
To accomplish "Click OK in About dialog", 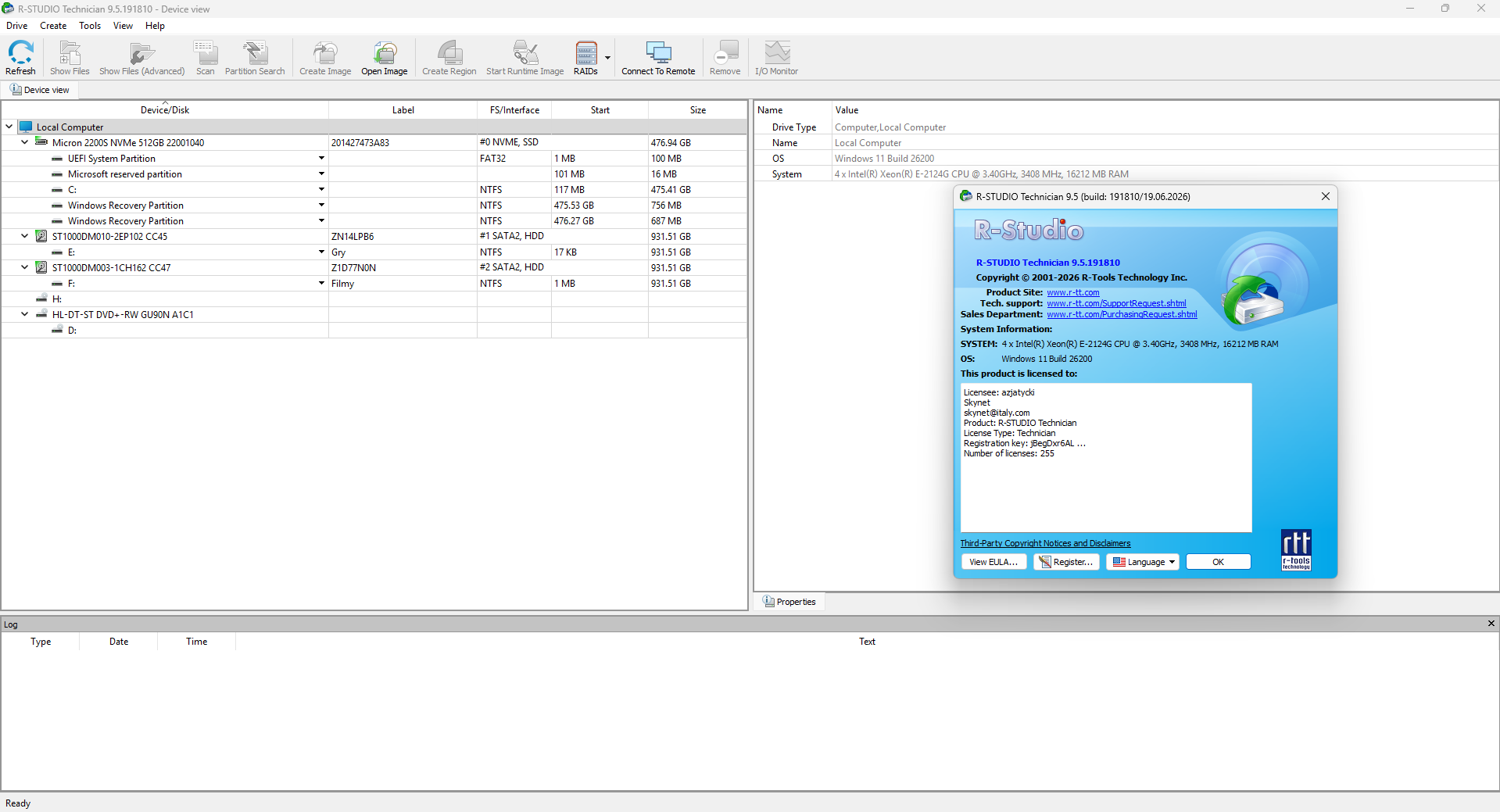I will coord(1218,562).
